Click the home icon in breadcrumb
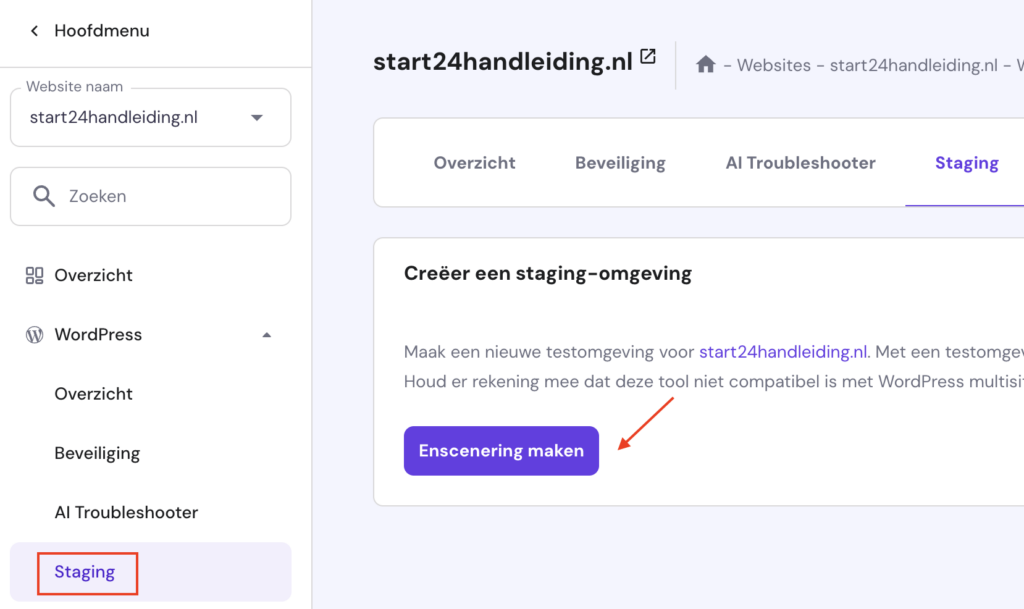Viewport: 1024px width, 609px height. (706, 65)
